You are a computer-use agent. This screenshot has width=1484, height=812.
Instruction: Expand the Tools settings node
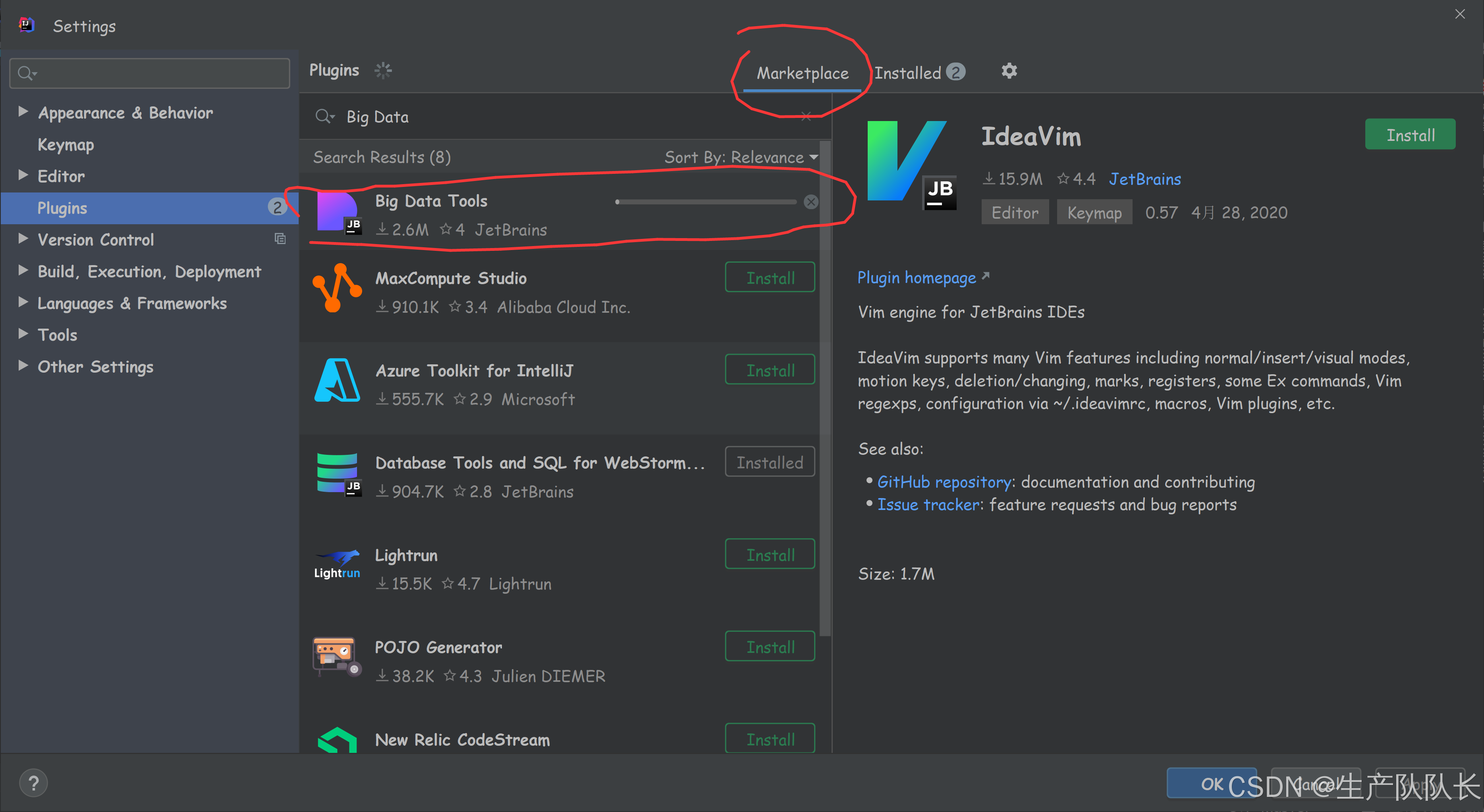click(23, 334)
